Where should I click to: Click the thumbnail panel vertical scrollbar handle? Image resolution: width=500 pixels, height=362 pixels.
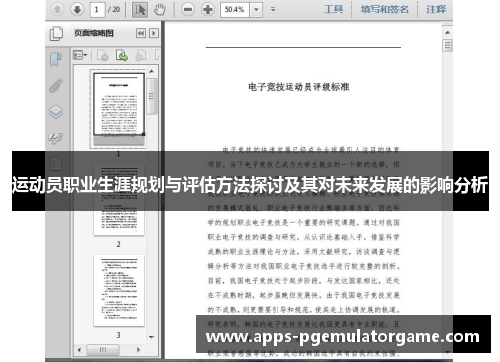tap(151, 96)
